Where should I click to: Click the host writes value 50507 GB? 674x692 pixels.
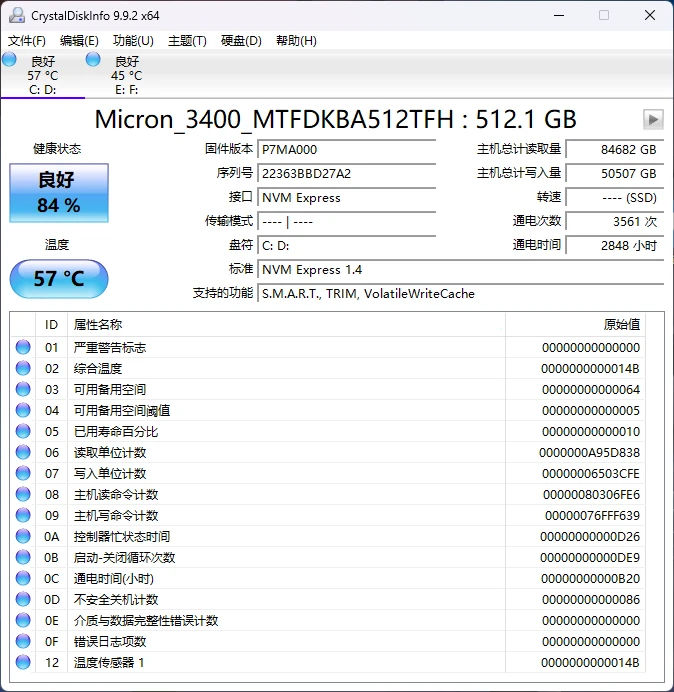pyautogui.click(x=614, y=173)
